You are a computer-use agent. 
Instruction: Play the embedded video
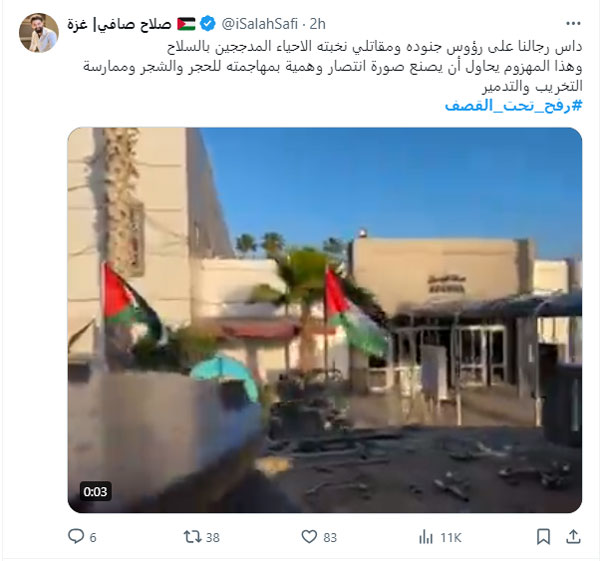[325, 320]
